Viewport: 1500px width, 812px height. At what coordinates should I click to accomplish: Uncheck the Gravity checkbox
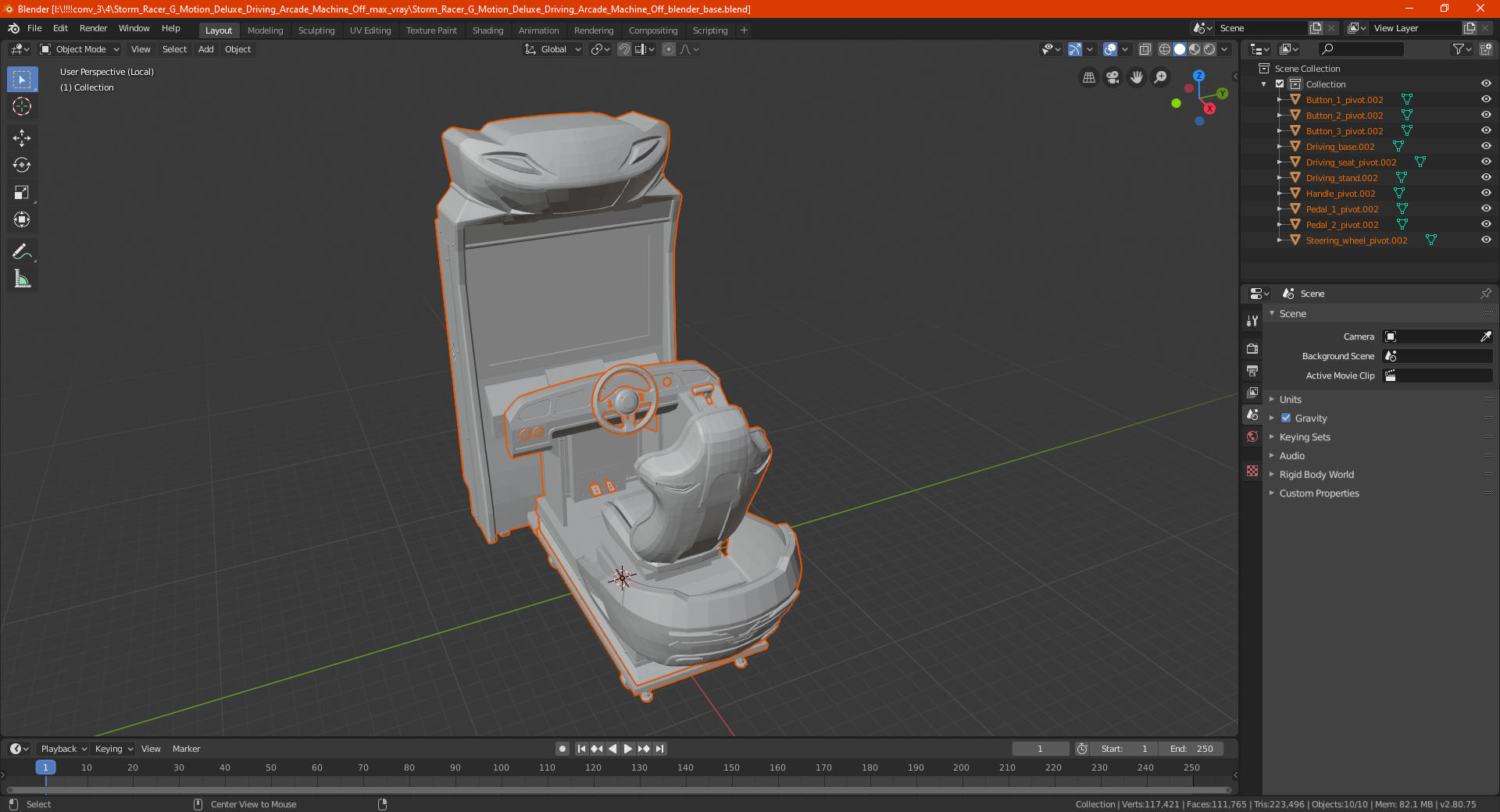pyautogui.click(x=1286, y=418)
